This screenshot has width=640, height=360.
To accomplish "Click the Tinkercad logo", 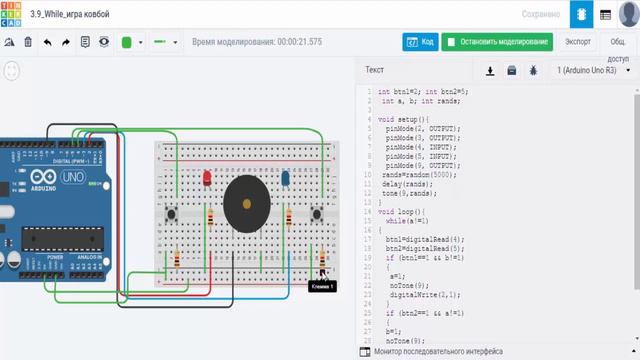I will click(x=11, y=14).
